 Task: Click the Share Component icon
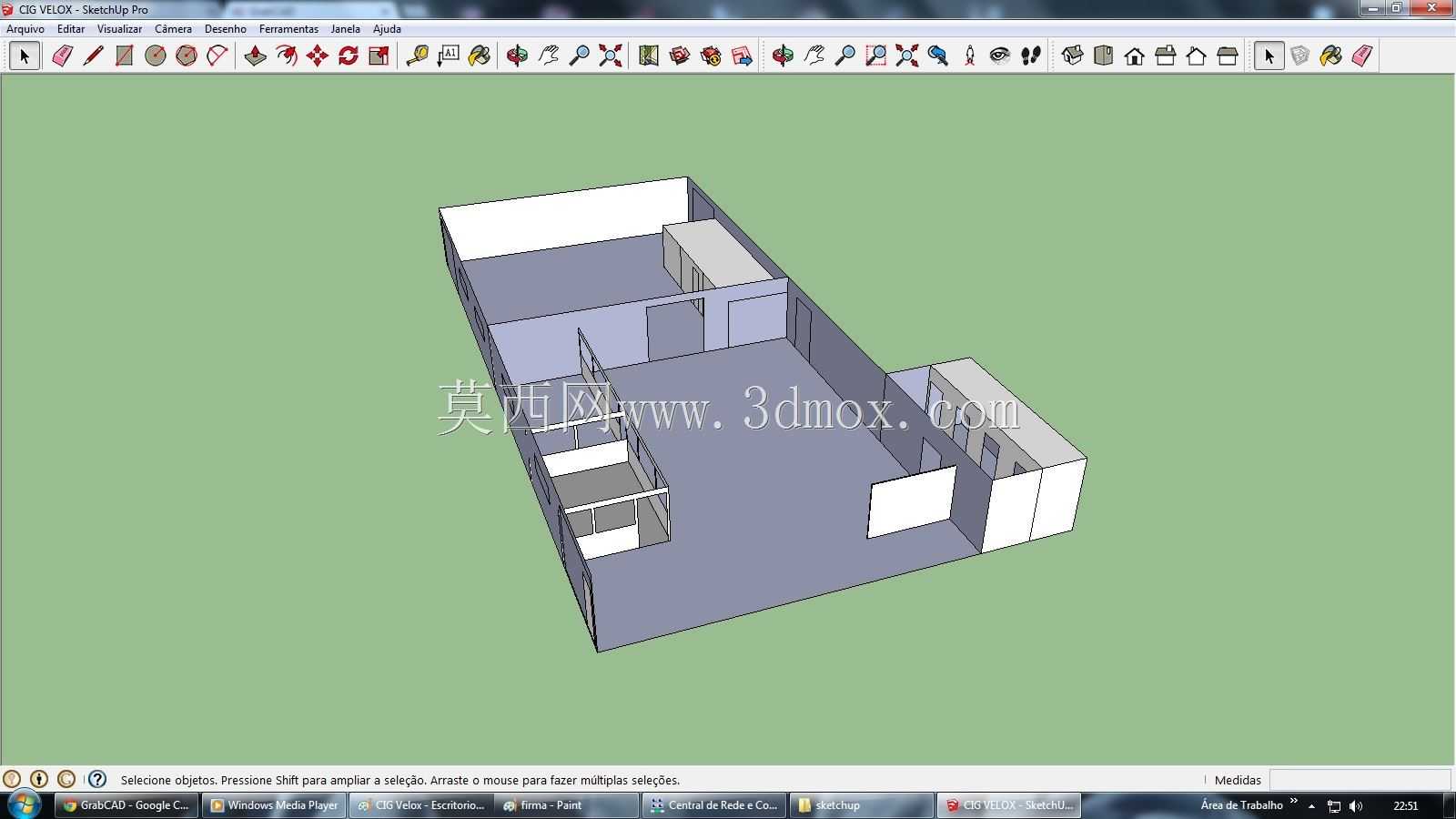pos(742,56)
